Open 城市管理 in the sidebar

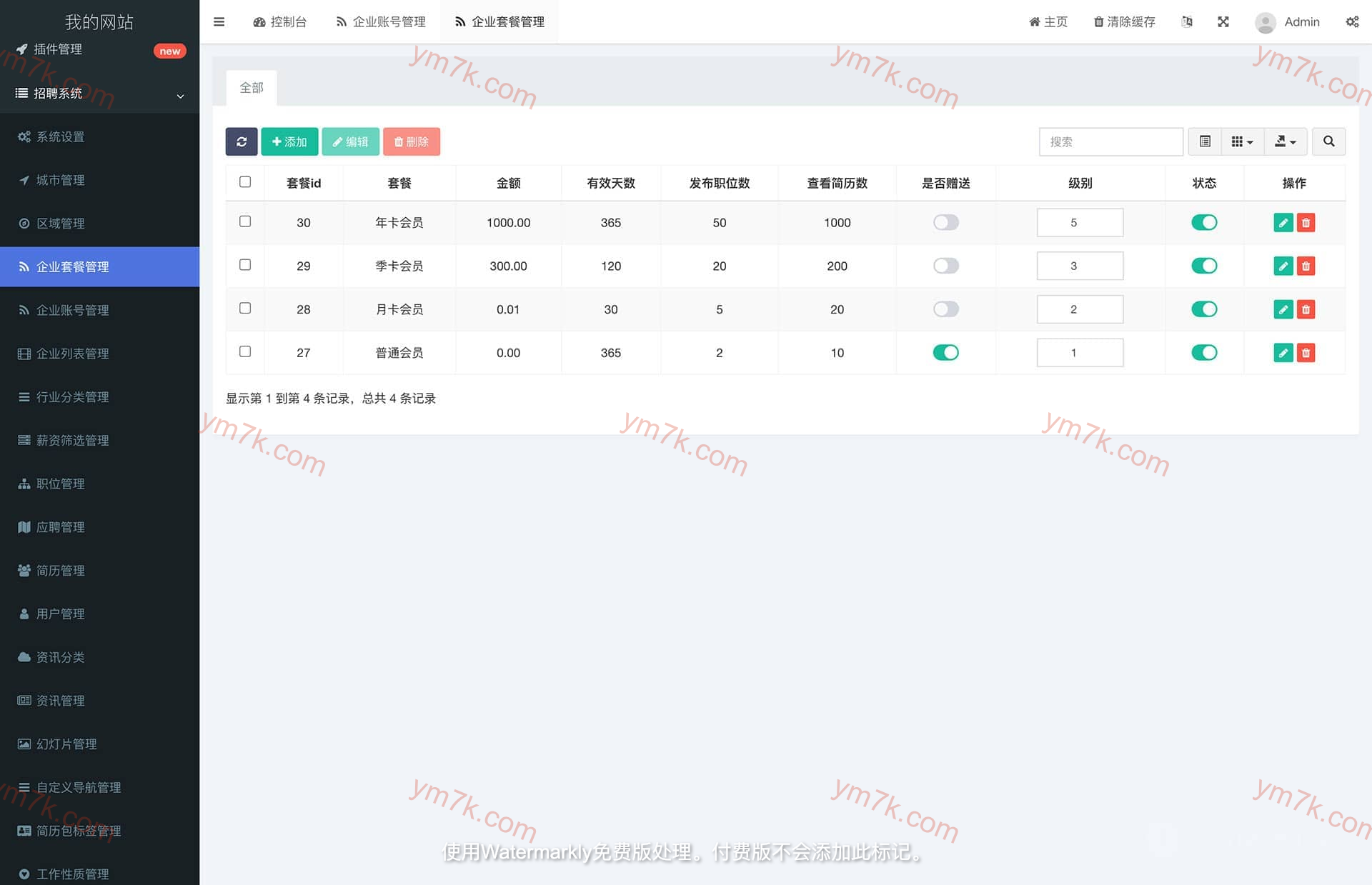[x=99, y=180]
